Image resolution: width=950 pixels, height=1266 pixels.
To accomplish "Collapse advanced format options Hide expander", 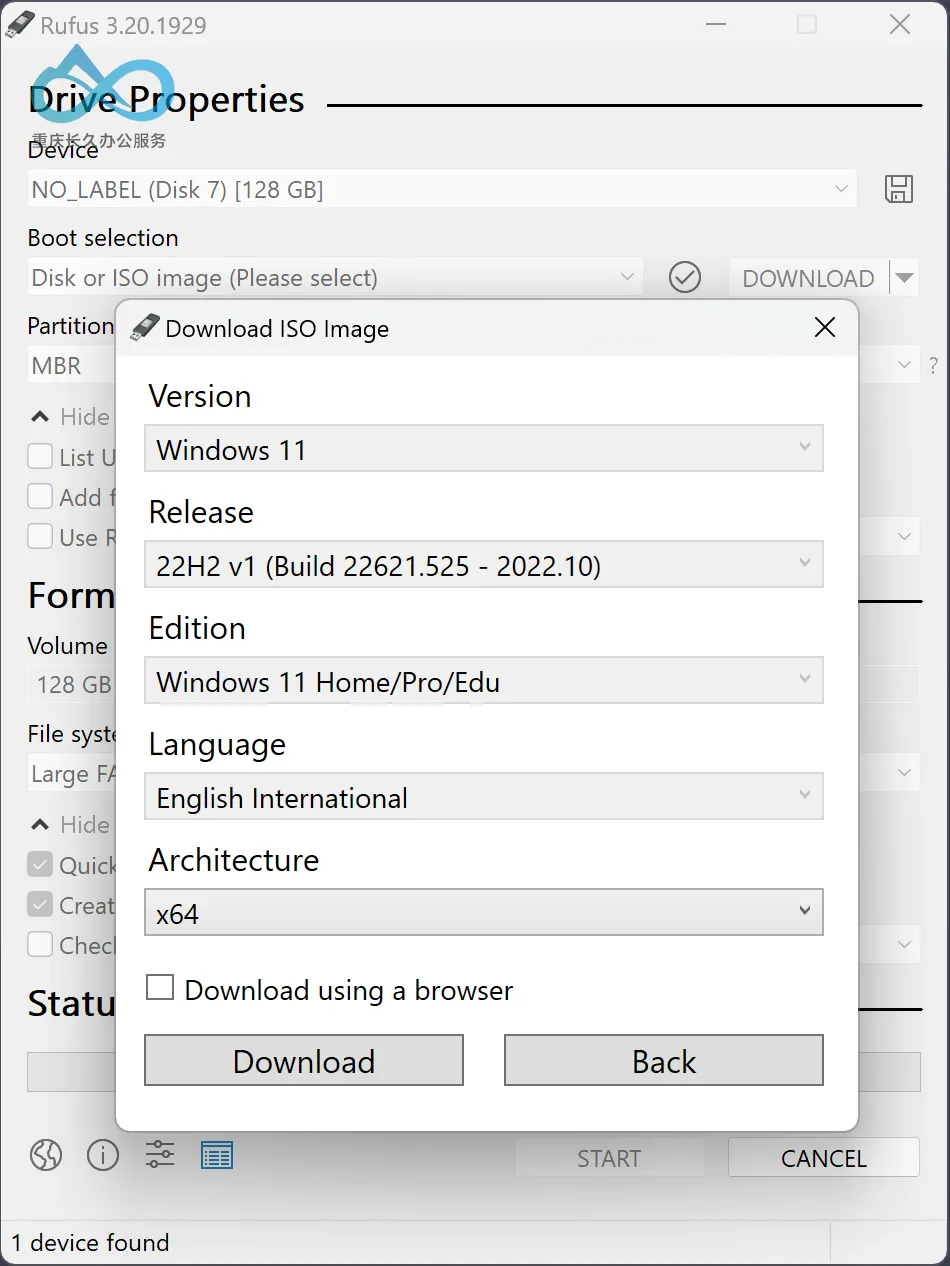I will coord(72,825).
